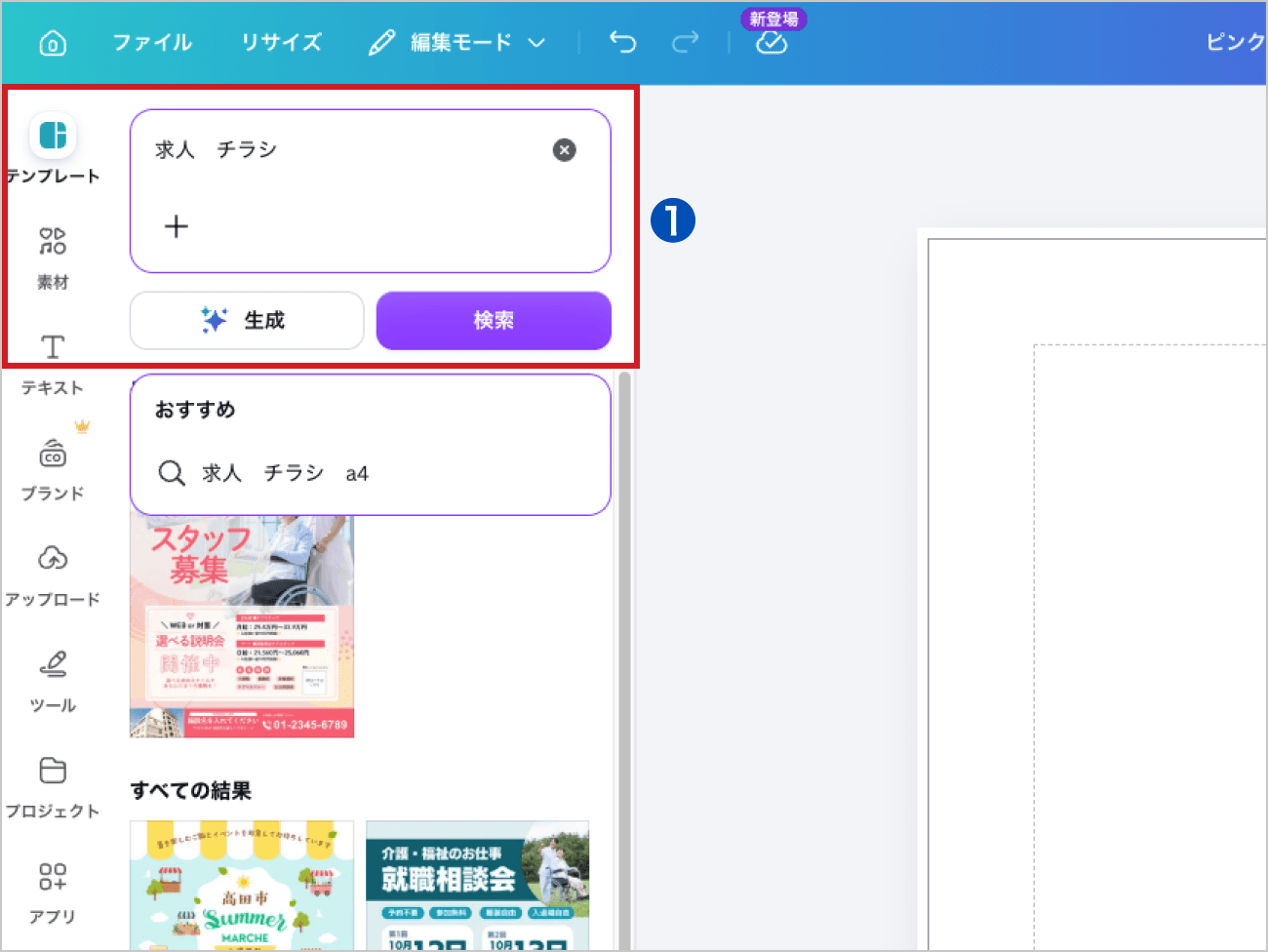Image resolution: width=1268 pixels, height=952 pixels.
Task: Open the テンプレート sidebar panel
Action: pos(53,148)
